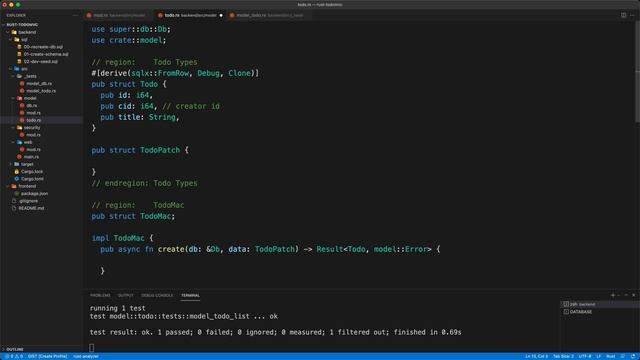Open mod.rs under security folder
This screenshot has height=360, width=640.
33,135
